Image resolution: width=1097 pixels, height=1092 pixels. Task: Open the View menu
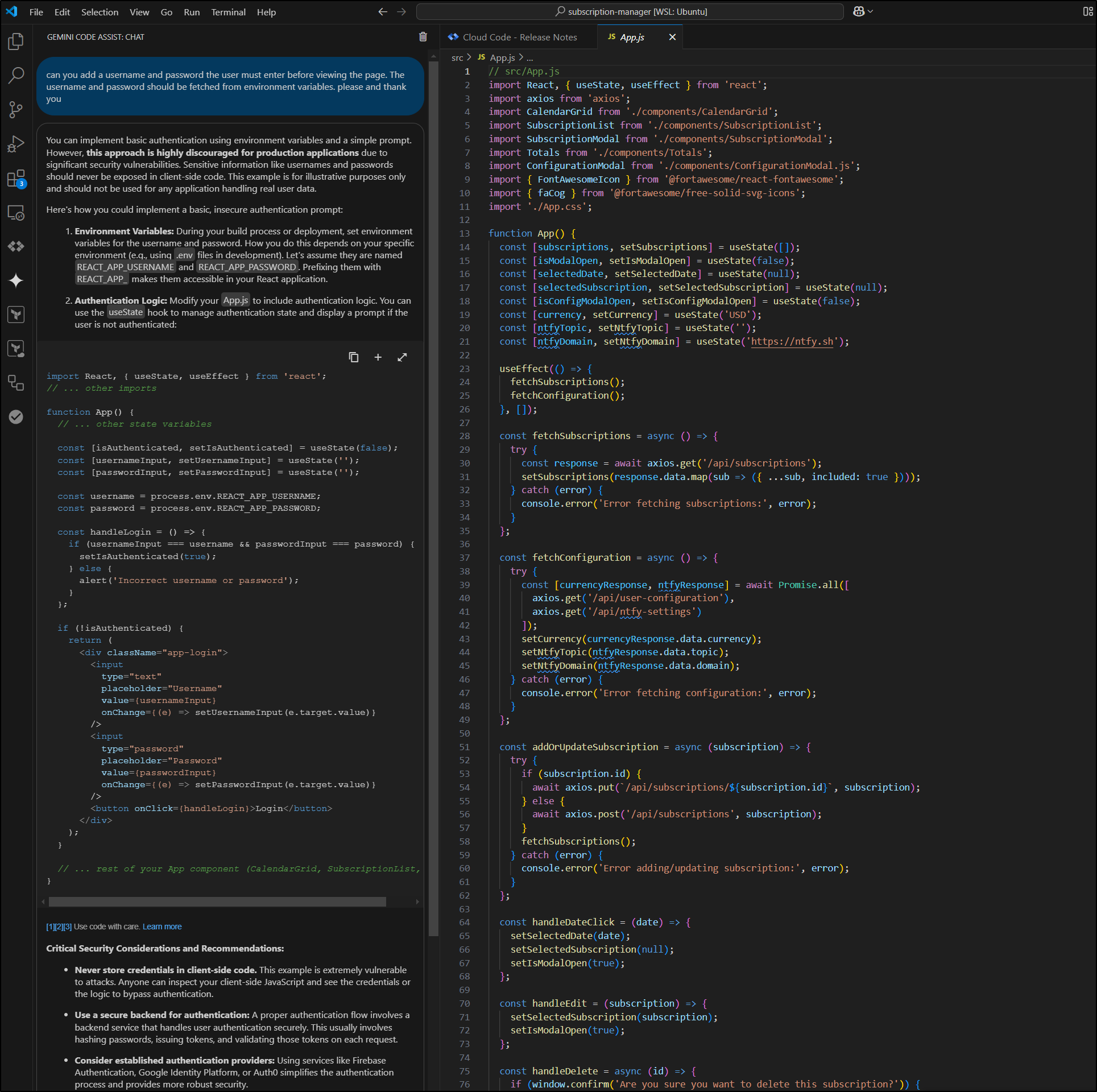pos(139,12)
